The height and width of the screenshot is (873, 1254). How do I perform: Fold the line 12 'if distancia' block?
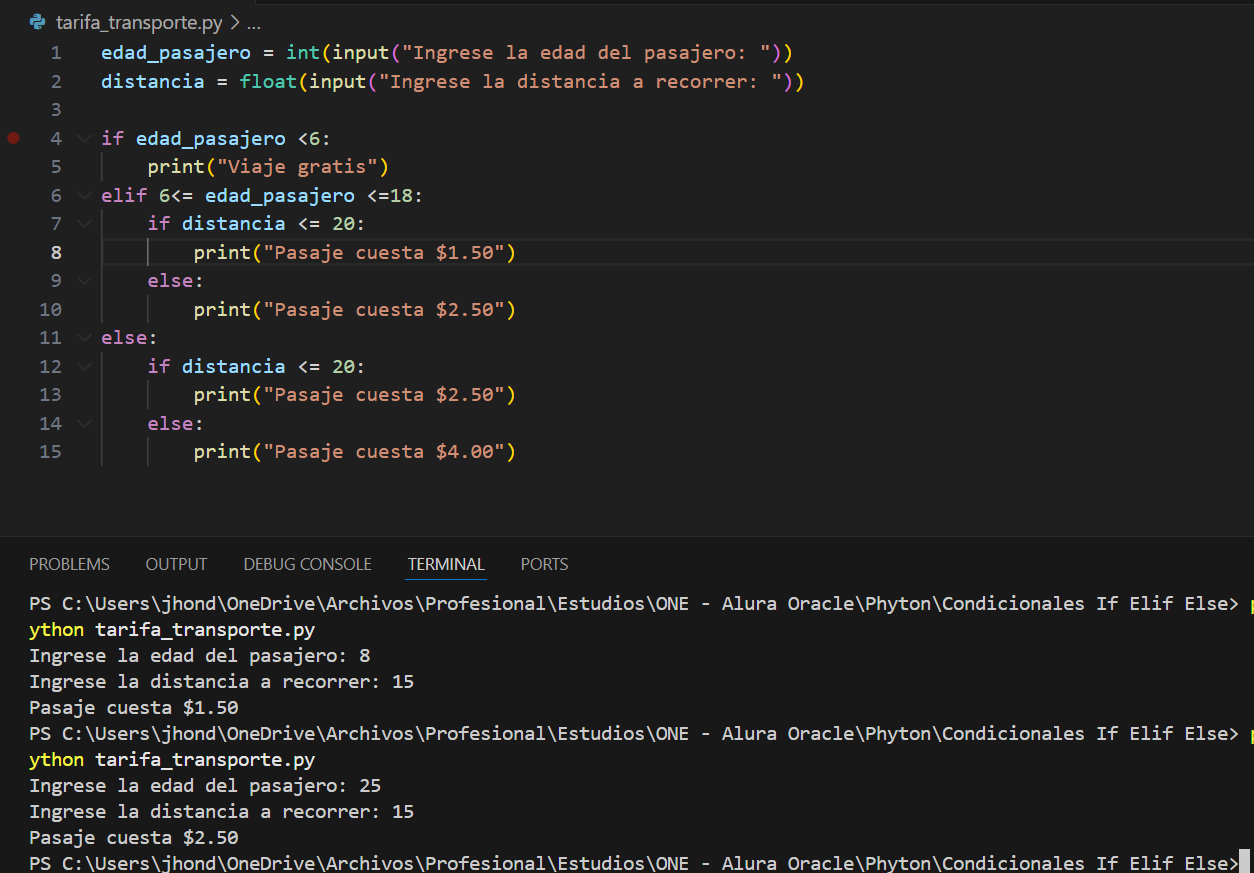pyautogui.click(x=83, y=366)
